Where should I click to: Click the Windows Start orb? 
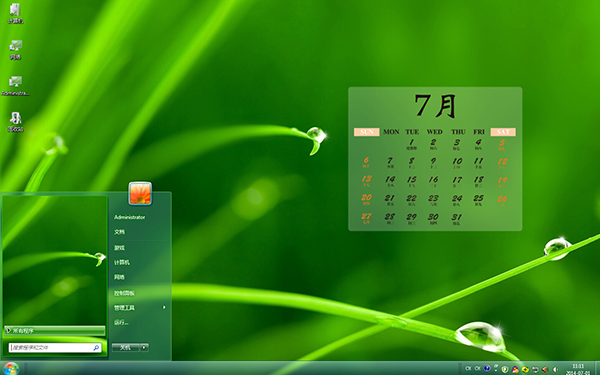click(11, 368)
